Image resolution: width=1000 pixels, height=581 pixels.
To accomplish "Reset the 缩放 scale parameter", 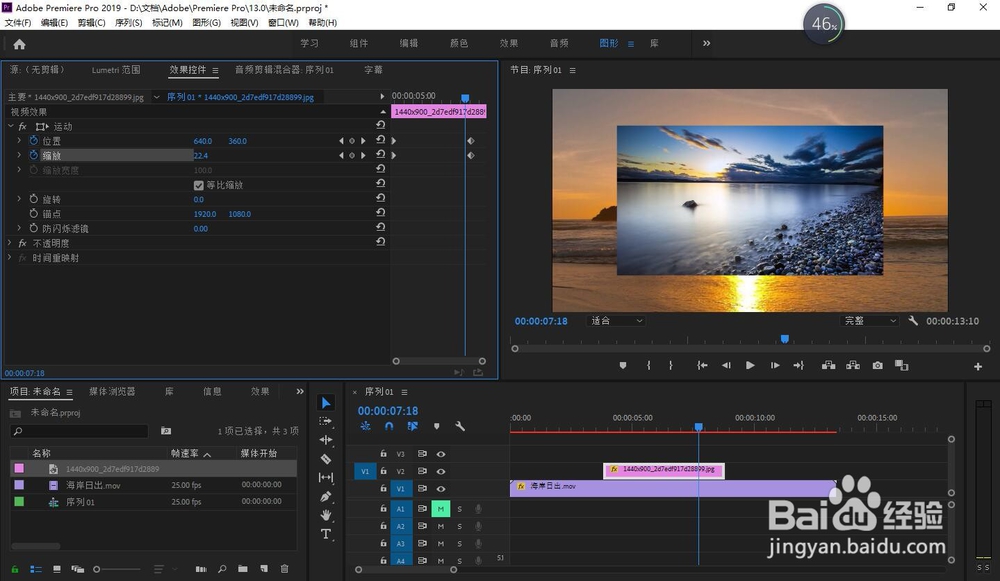I will (380, 156).
